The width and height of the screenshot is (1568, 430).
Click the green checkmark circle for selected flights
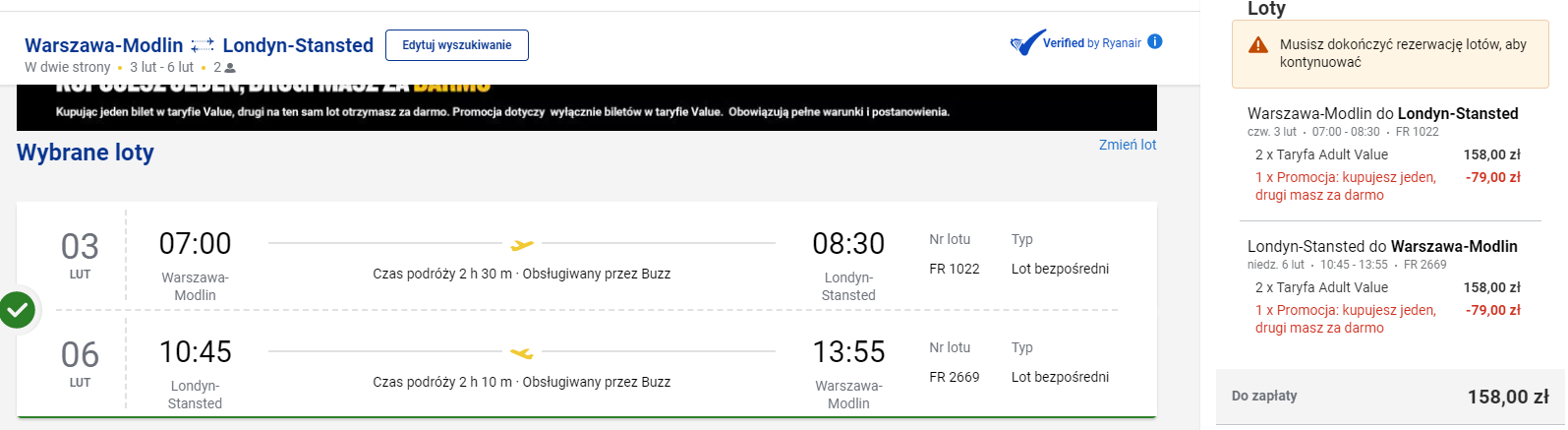point(18,310)
